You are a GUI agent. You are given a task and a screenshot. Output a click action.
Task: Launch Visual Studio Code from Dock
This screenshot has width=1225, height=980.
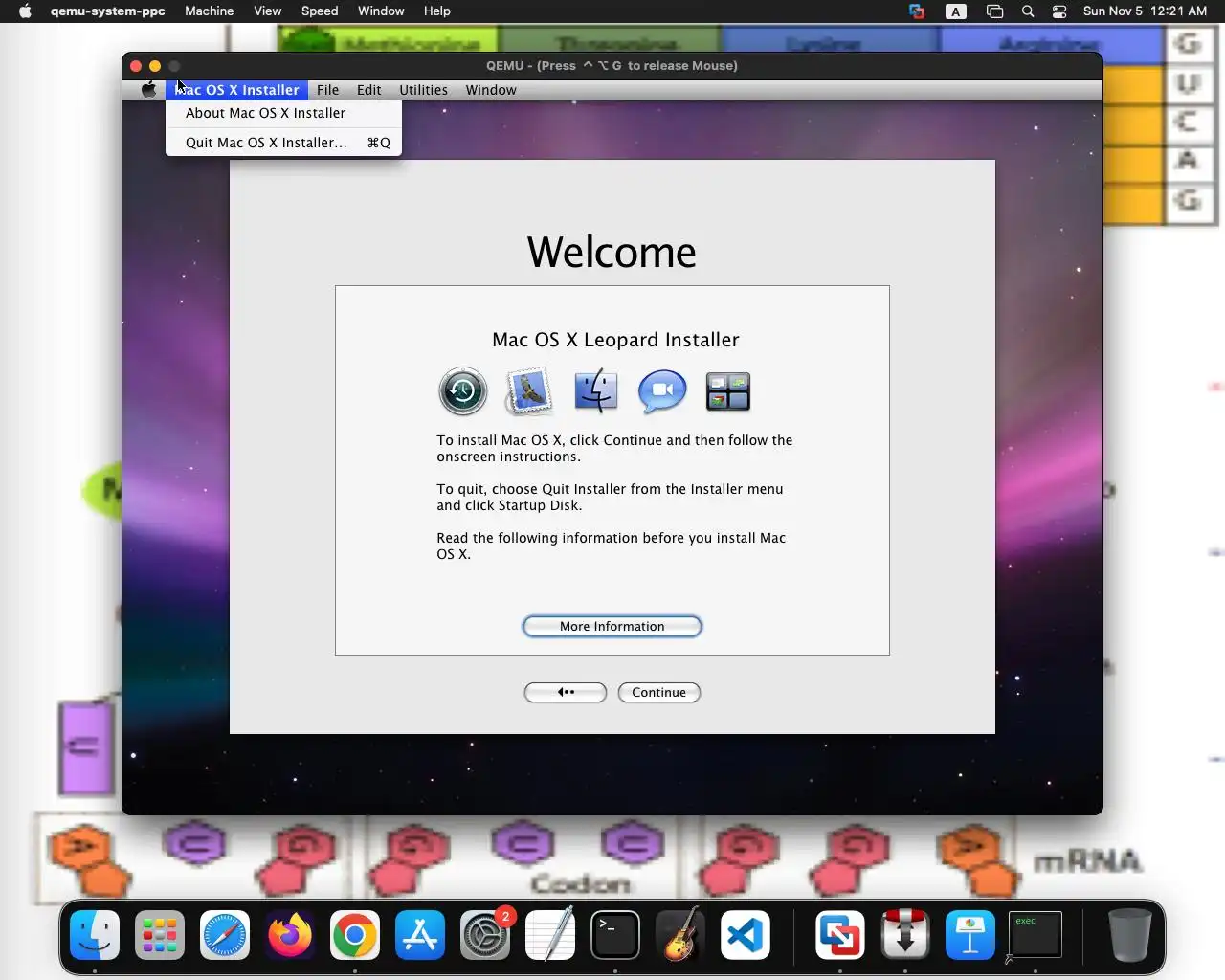(746, 935)
